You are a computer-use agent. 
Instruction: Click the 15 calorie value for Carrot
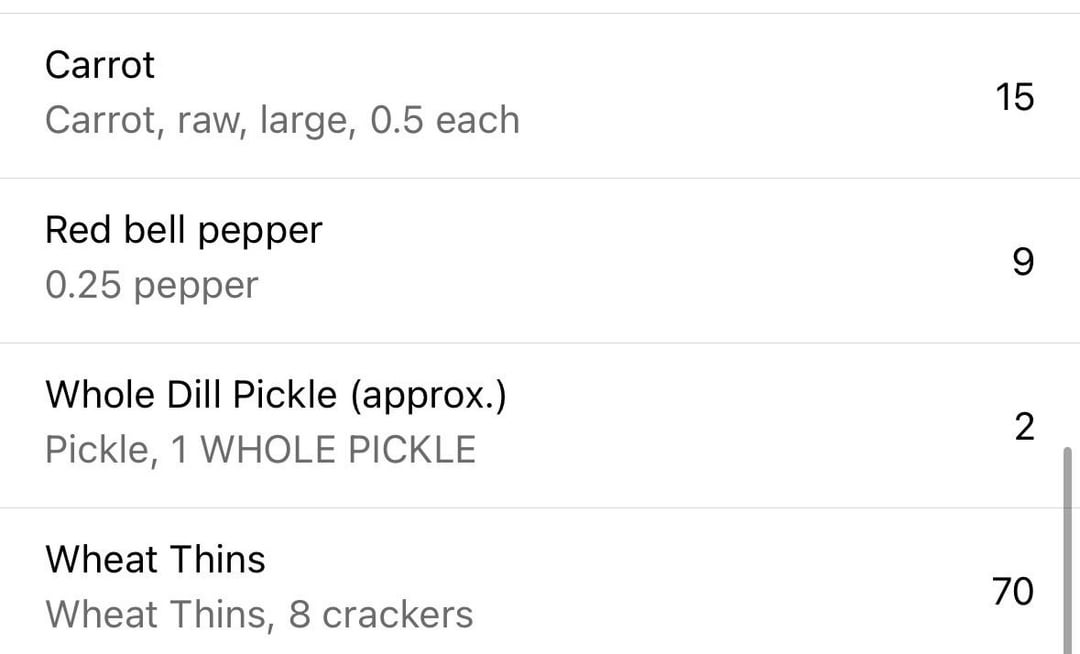1015,96
